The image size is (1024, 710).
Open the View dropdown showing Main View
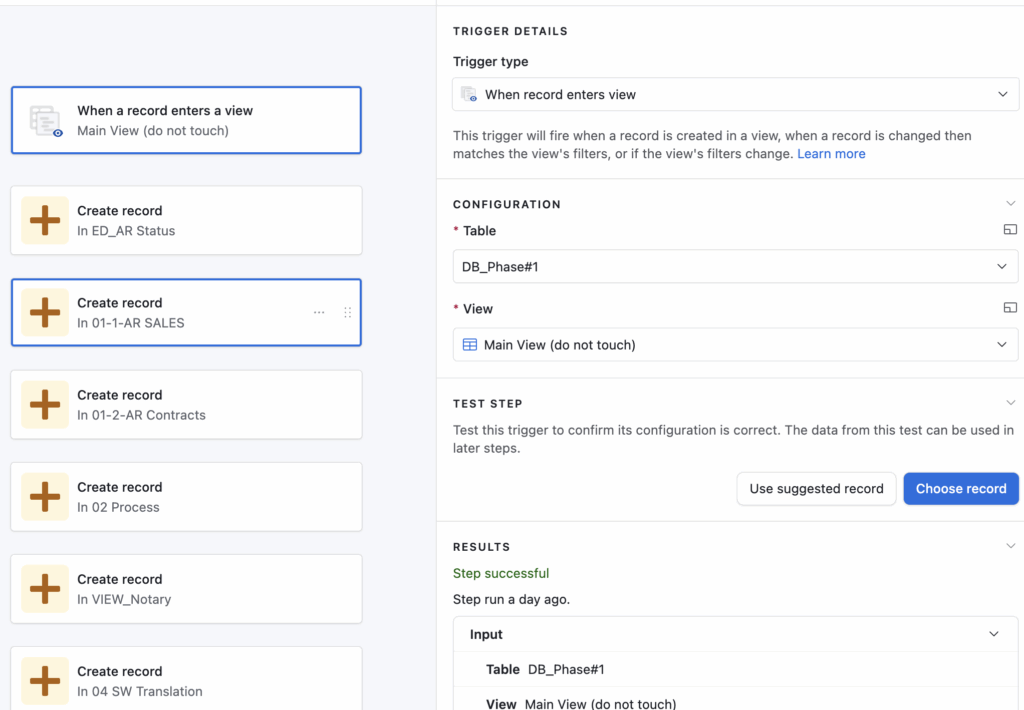click(735, 345)
